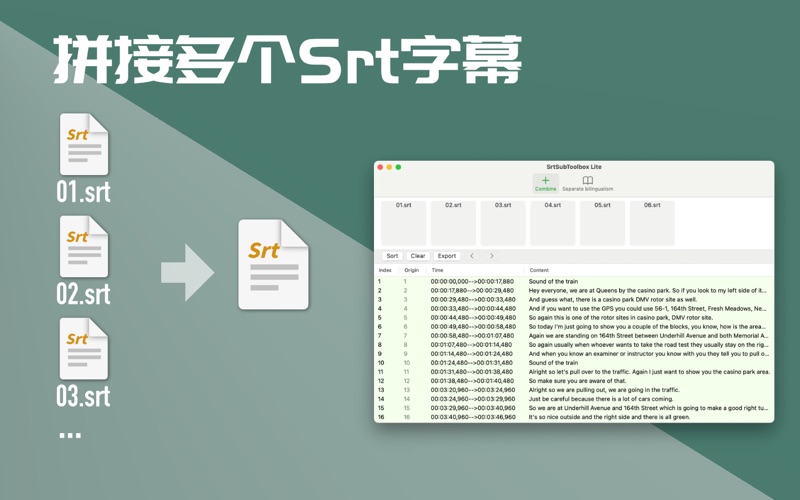Click the Export button
The height and width of the screenshot is (500, 800).
tap(447, 256)
